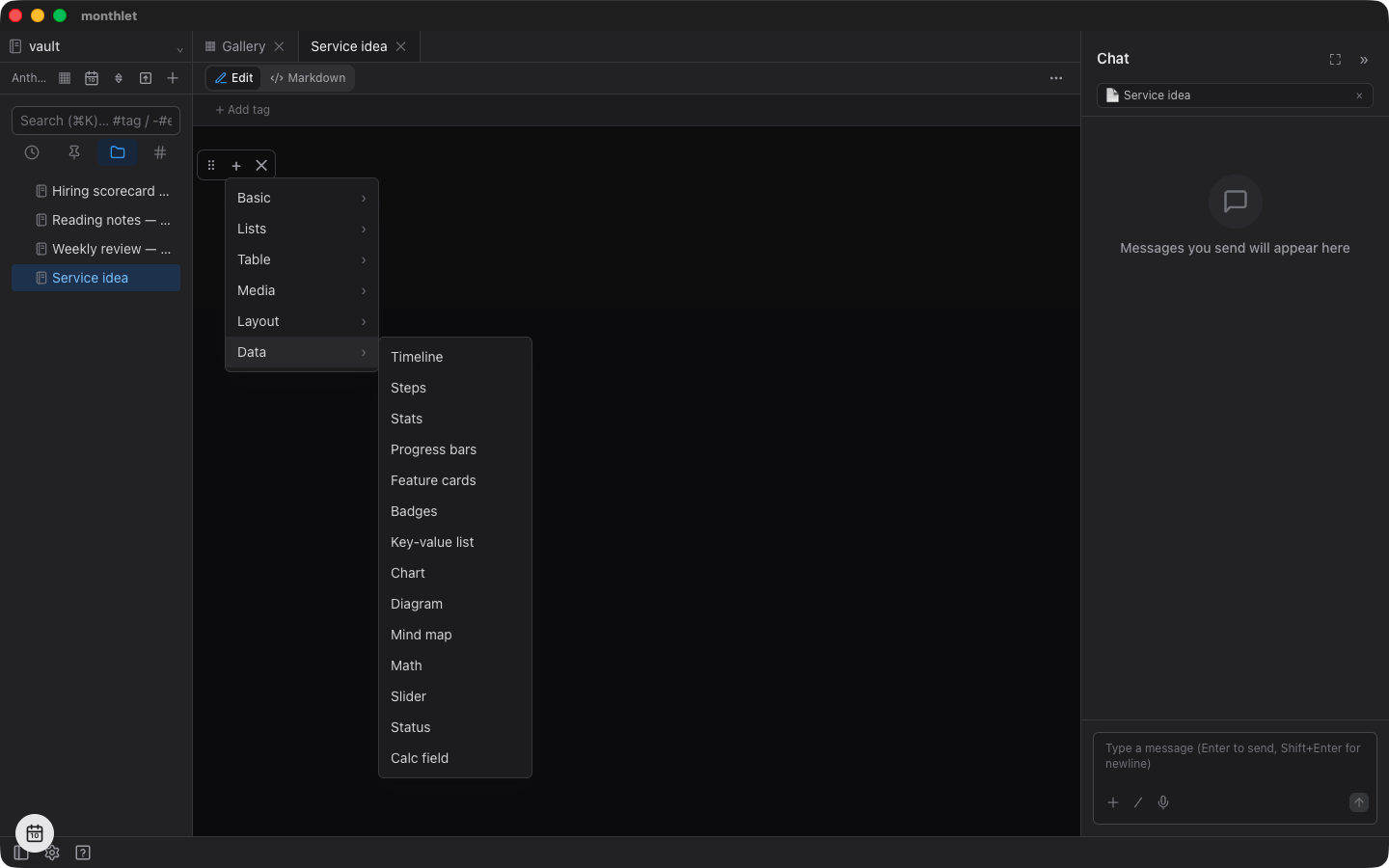Click the plus icon beside block handle
Viewport: 1389px width, 868px height.
point(236,165)
